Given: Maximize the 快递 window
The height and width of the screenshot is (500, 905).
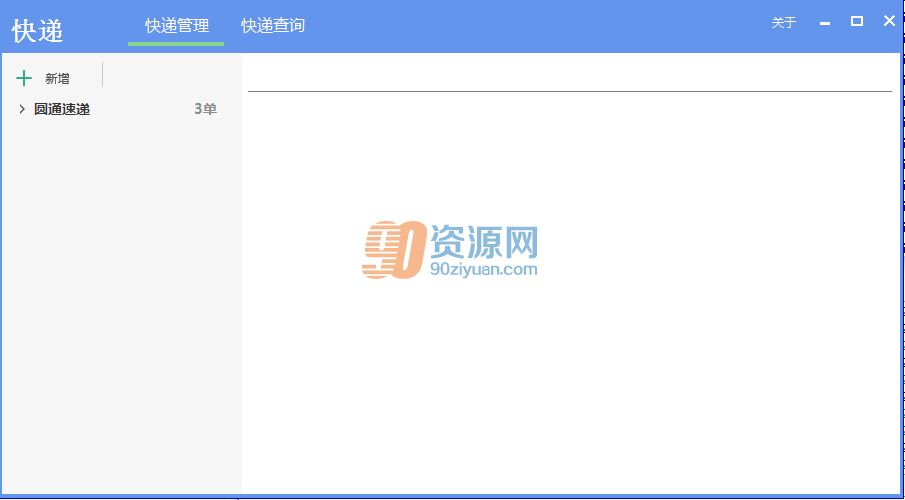Looking at the screenshot, I should pyautogui.click(x=857, y=21).
